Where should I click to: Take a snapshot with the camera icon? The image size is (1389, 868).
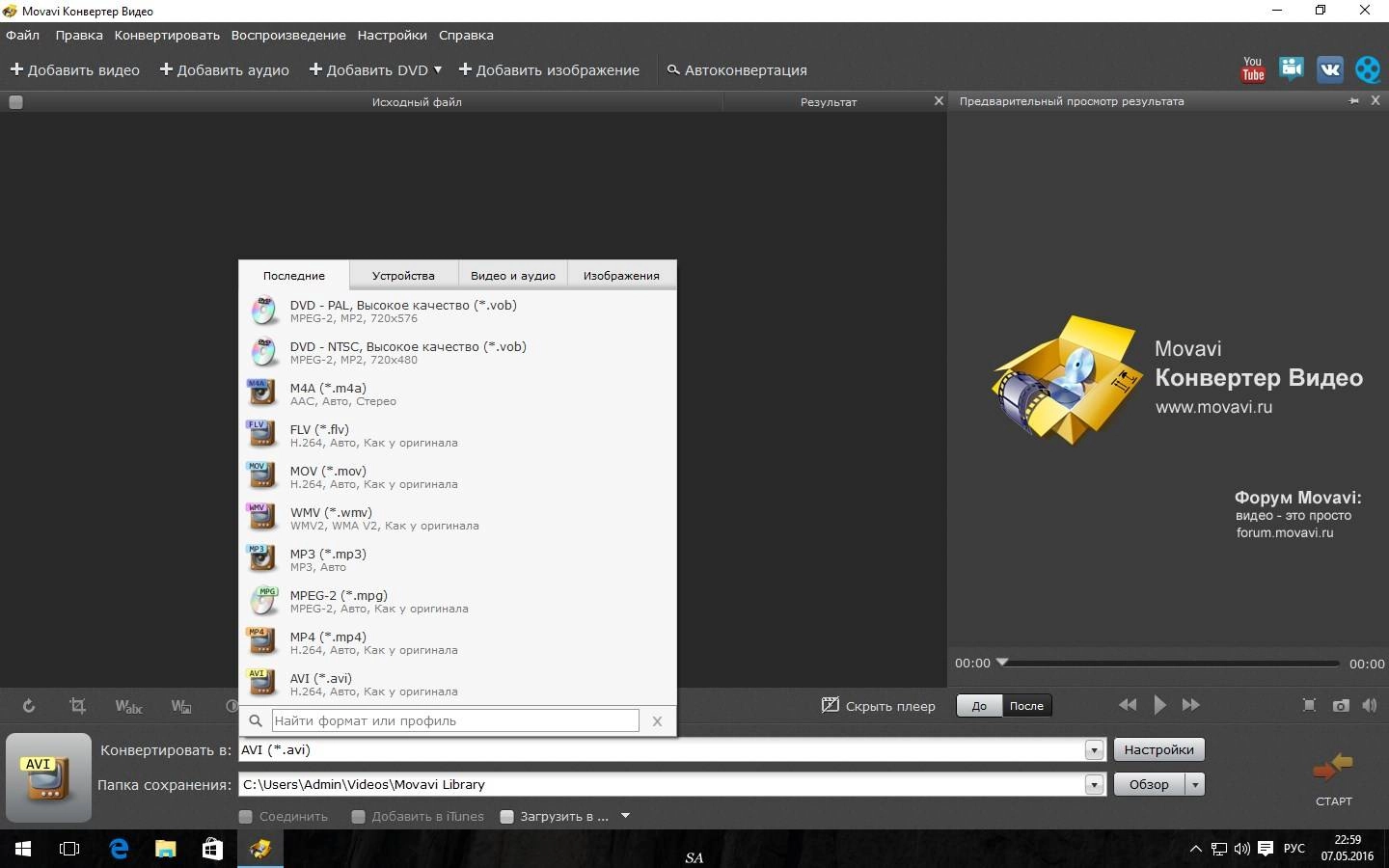(x=1341, y=705)
